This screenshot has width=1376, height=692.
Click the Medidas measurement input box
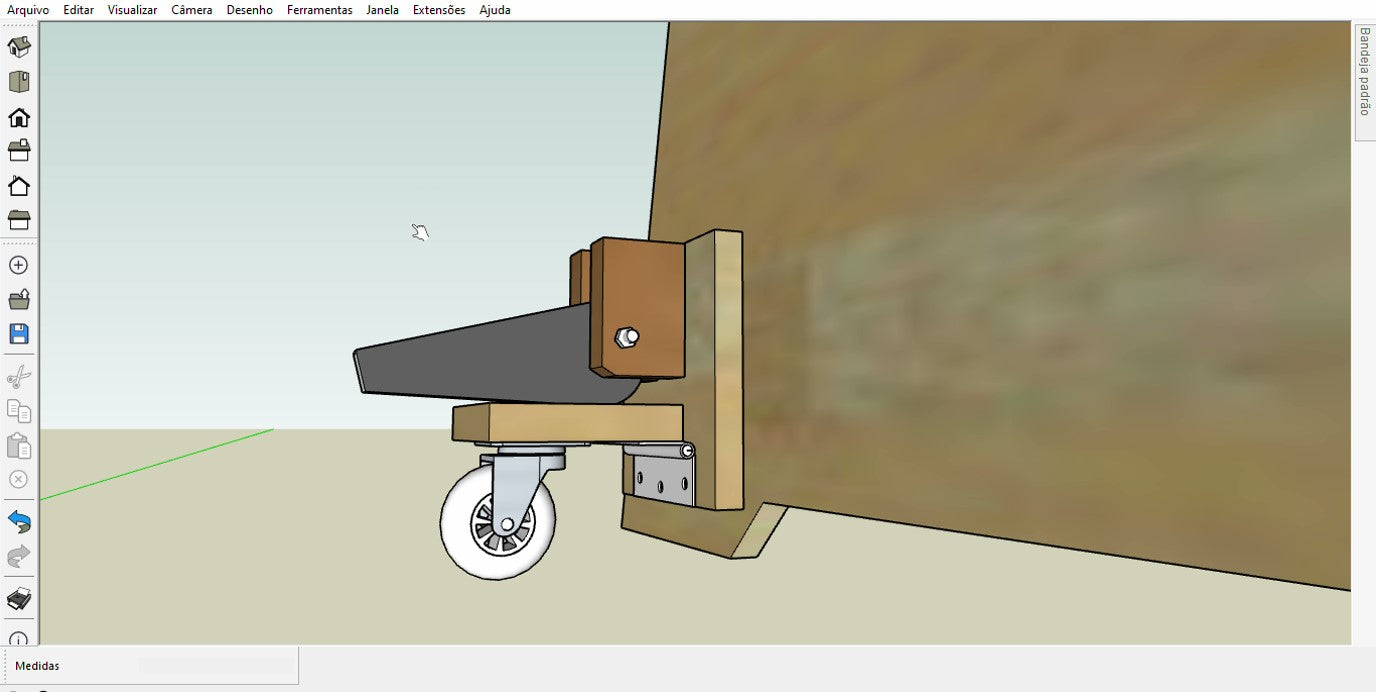click(217, 665)
